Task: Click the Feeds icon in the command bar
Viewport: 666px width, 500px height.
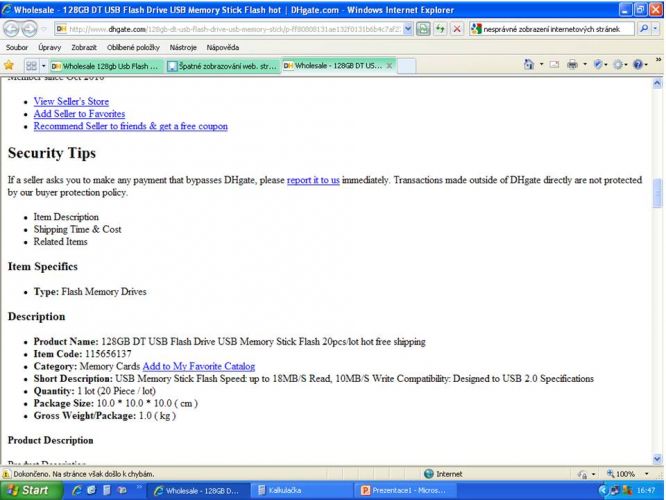Action: pos(554,65)
